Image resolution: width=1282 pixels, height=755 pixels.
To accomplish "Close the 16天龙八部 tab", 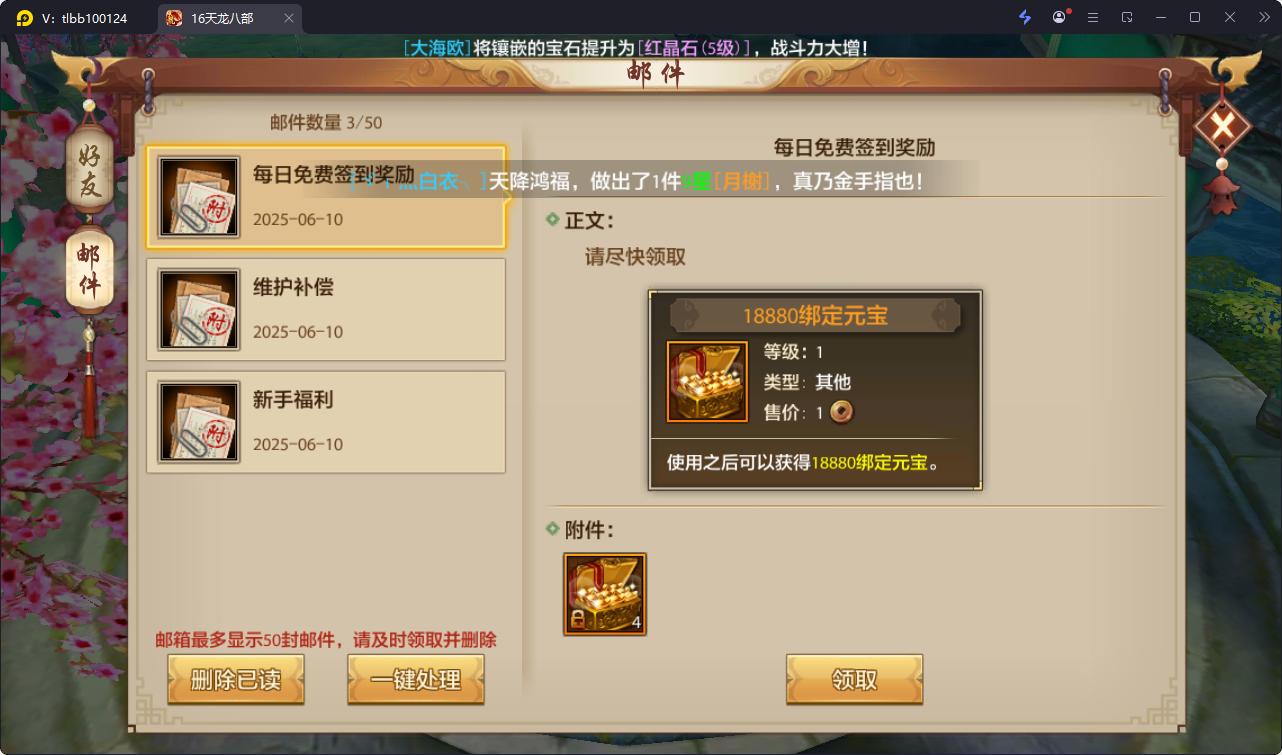I will pyautogui.click(x=289, y=18).
